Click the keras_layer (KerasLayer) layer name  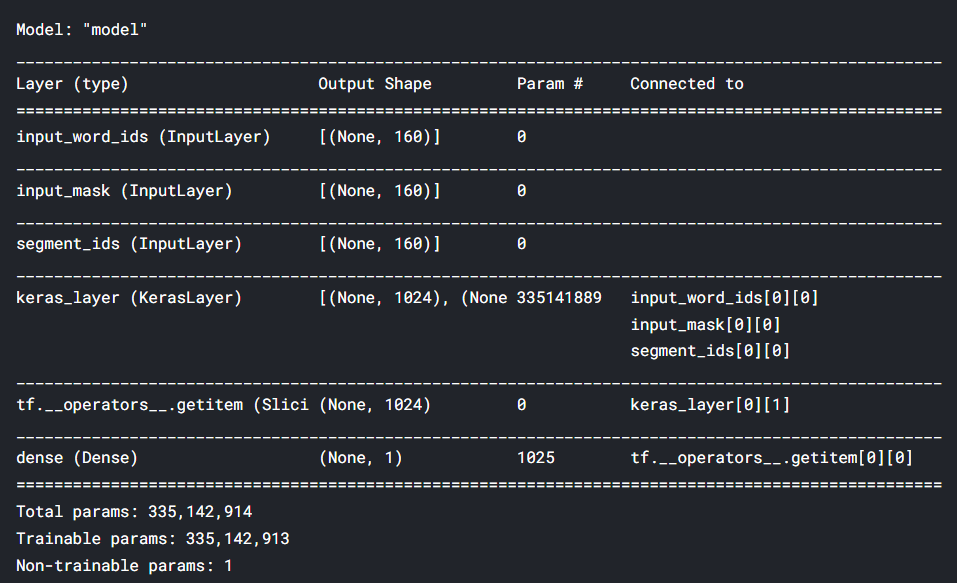[129, 298]
